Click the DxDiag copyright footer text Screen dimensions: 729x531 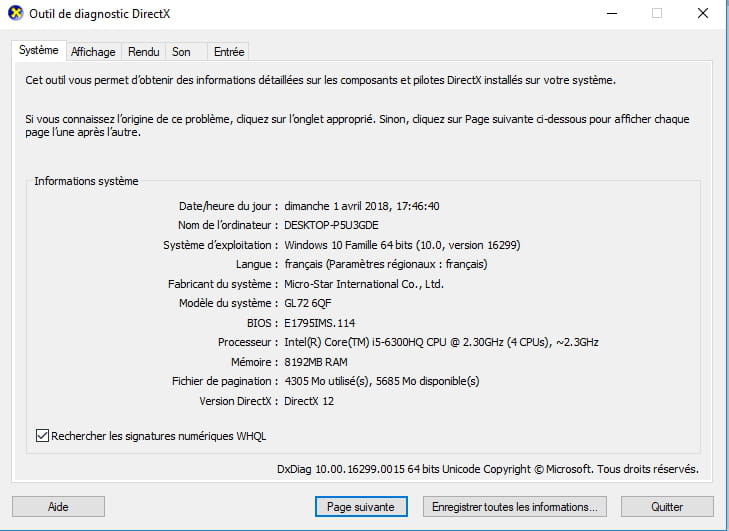(488, 469)
